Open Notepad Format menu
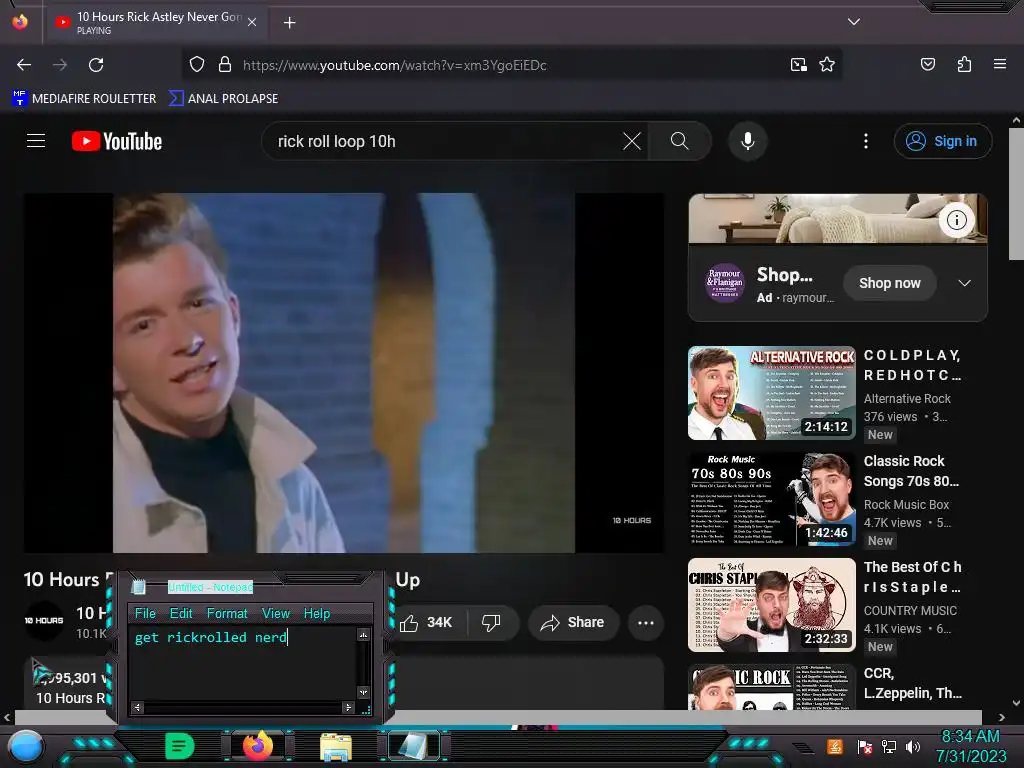 click(x=227, y=613)
